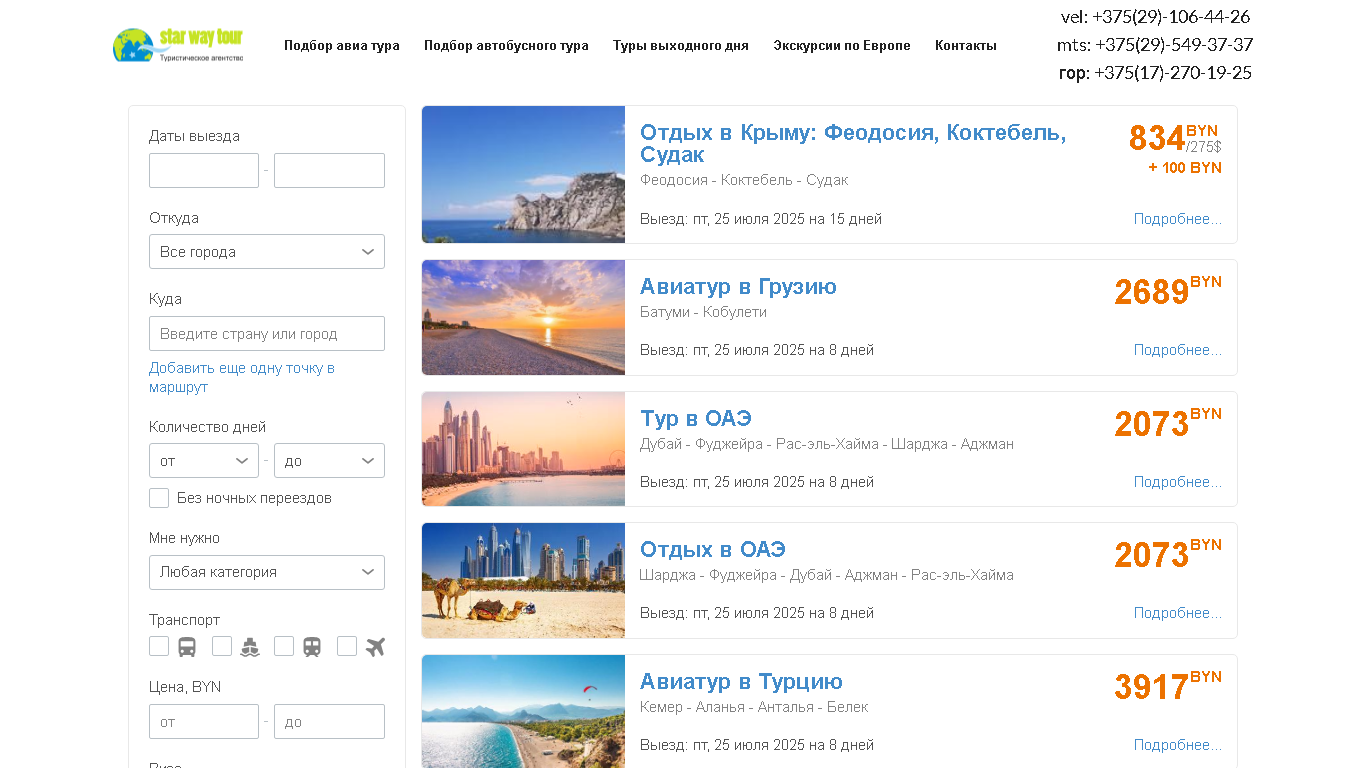Click the 3917 BYN price
The image size is (1366, 768).
pos(1168,685)
